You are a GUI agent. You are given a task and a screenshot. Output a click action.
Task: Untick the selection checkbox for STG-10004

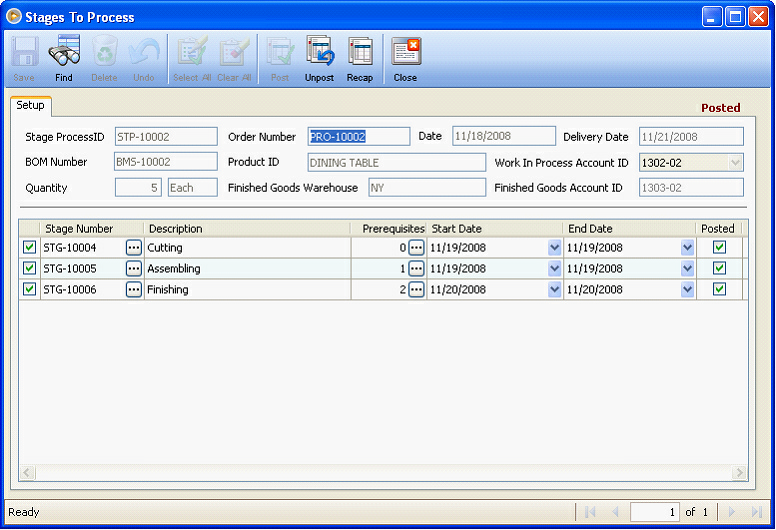[x=29, y=248]
